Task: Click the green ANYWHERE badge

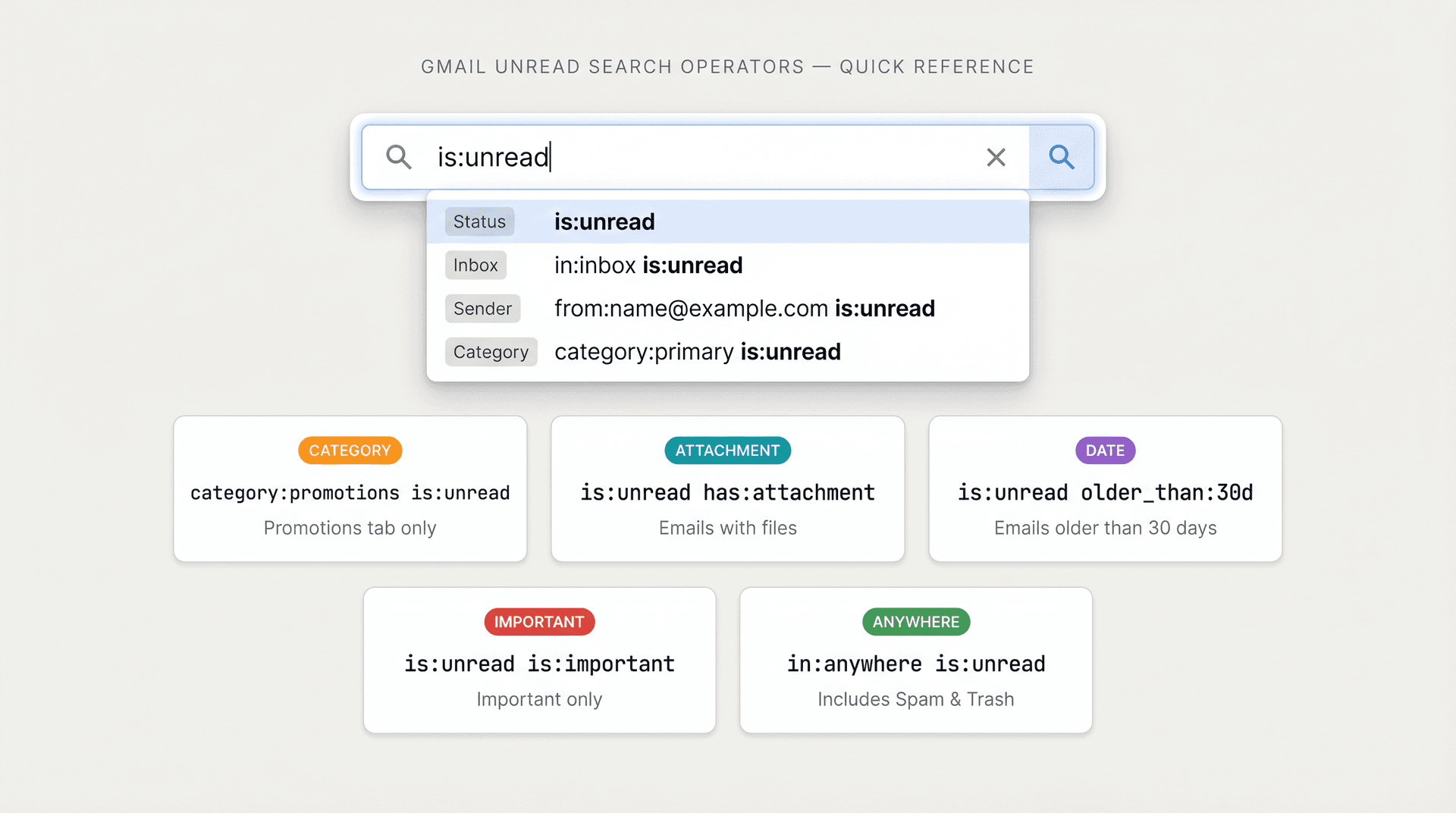Action: click(915, 622)
